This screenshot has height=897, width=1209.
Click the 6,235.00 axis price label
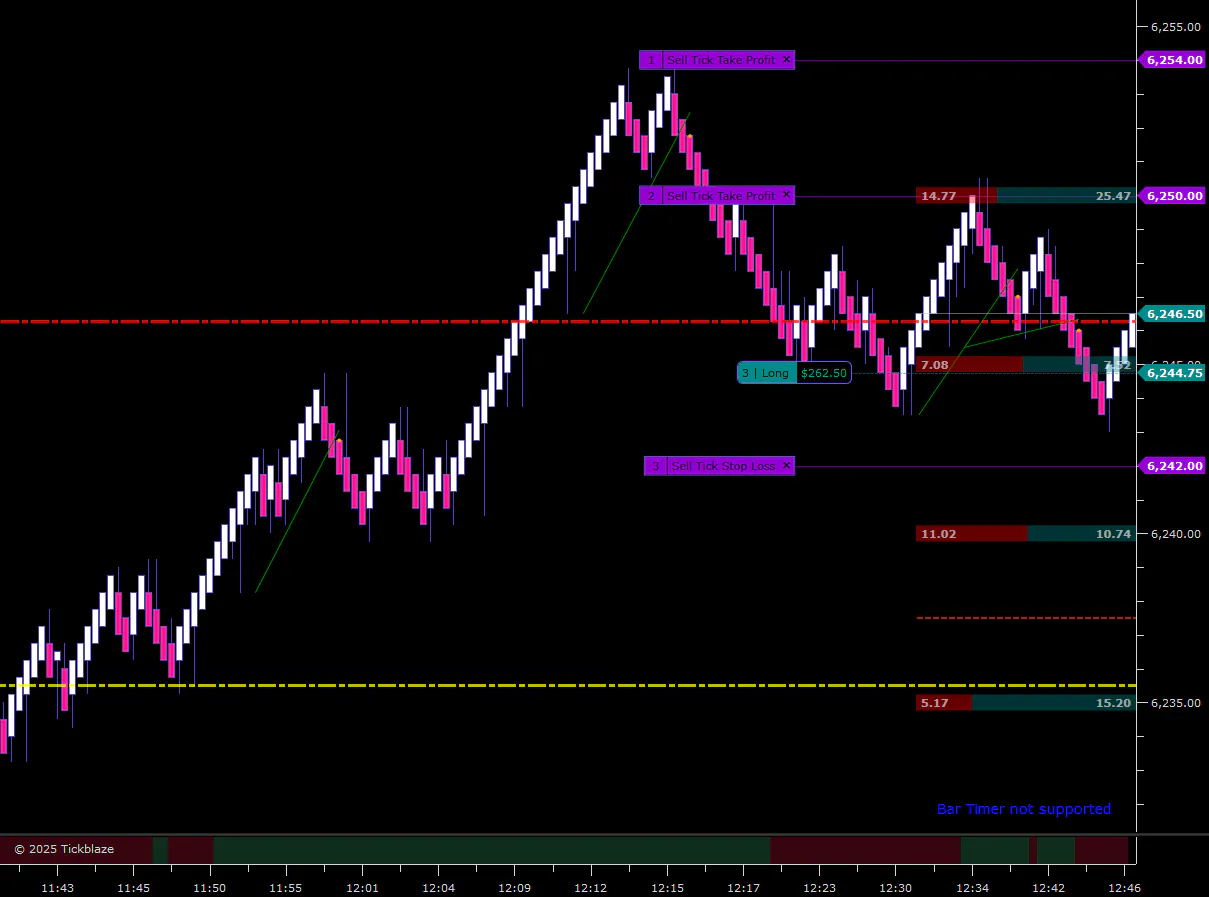click(x=1175, y=703)
